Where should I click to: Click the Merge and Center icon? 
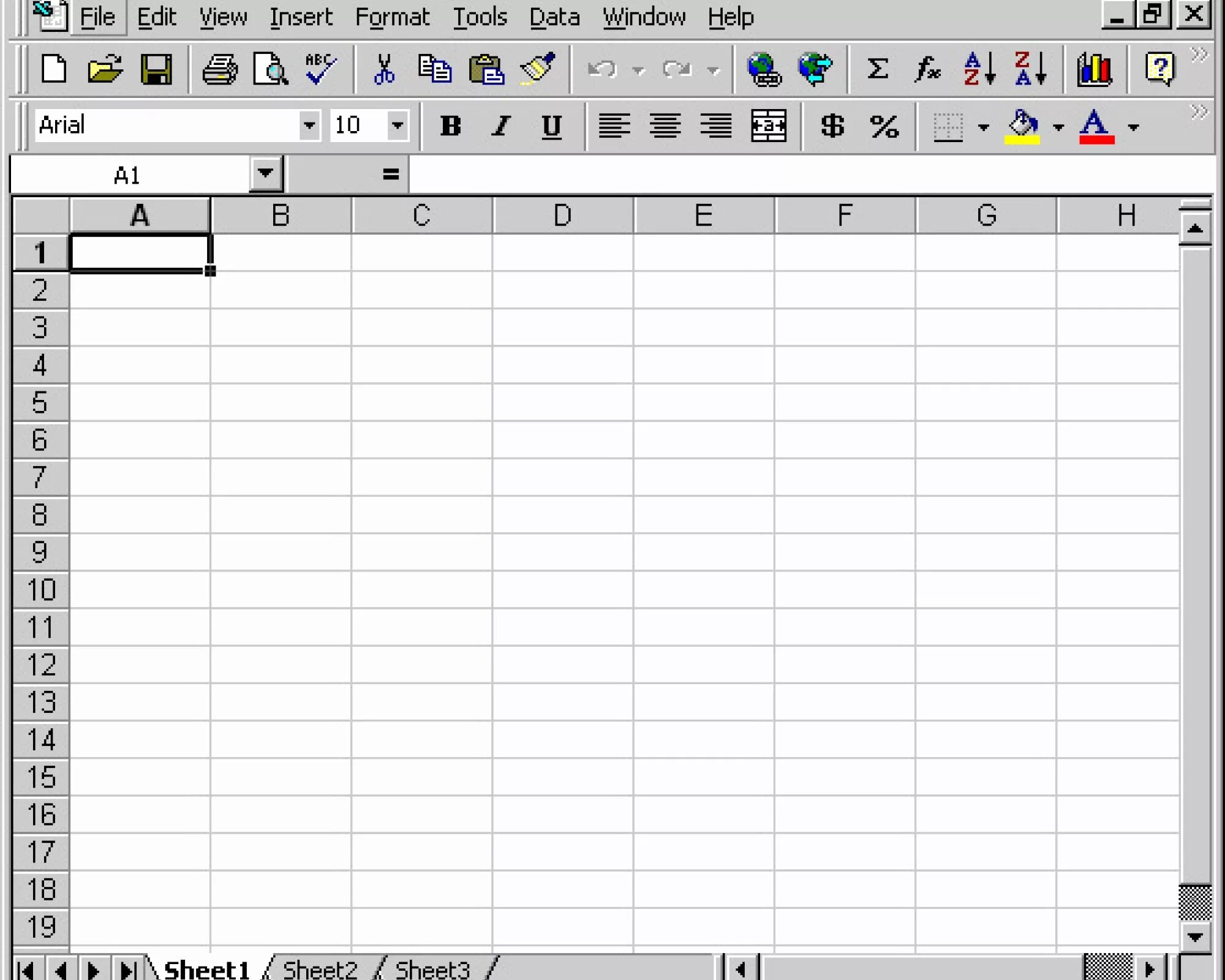[x=768, y=126]
